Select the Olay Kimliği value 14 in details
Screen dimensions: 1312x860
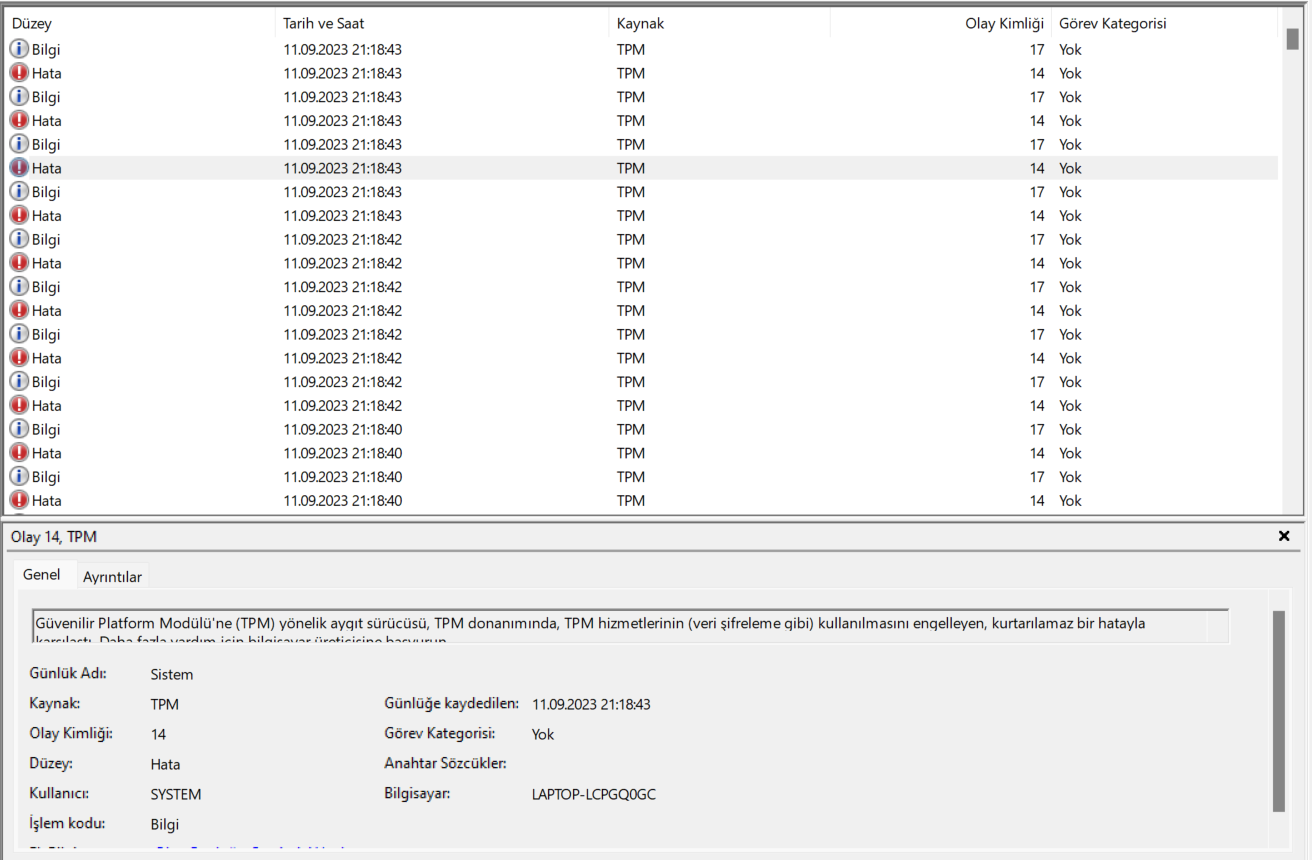pyautogui.click(x=159, y=735)
